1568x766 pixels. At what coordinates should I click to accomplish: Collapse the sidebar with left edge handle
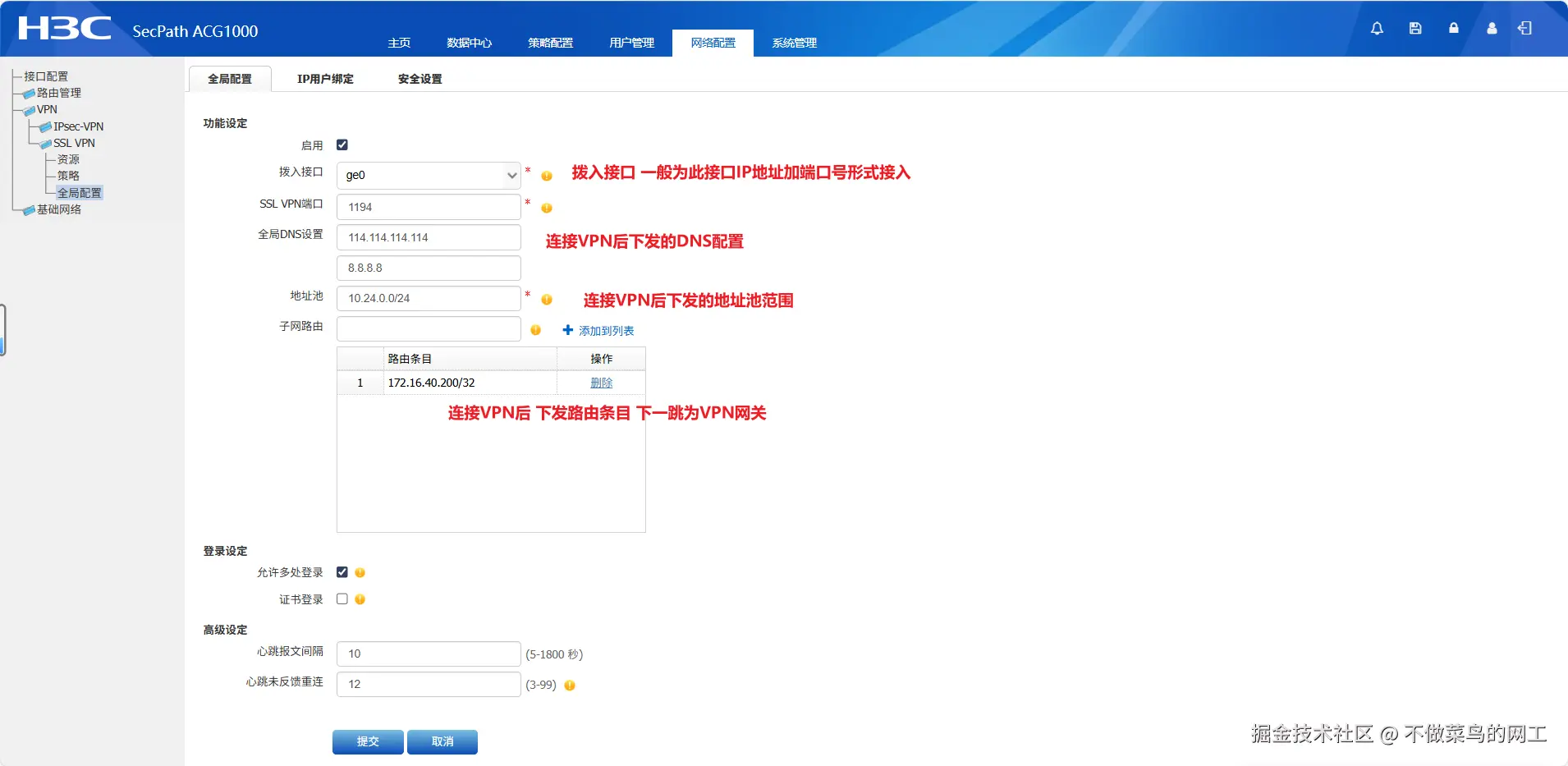(3, 330)
